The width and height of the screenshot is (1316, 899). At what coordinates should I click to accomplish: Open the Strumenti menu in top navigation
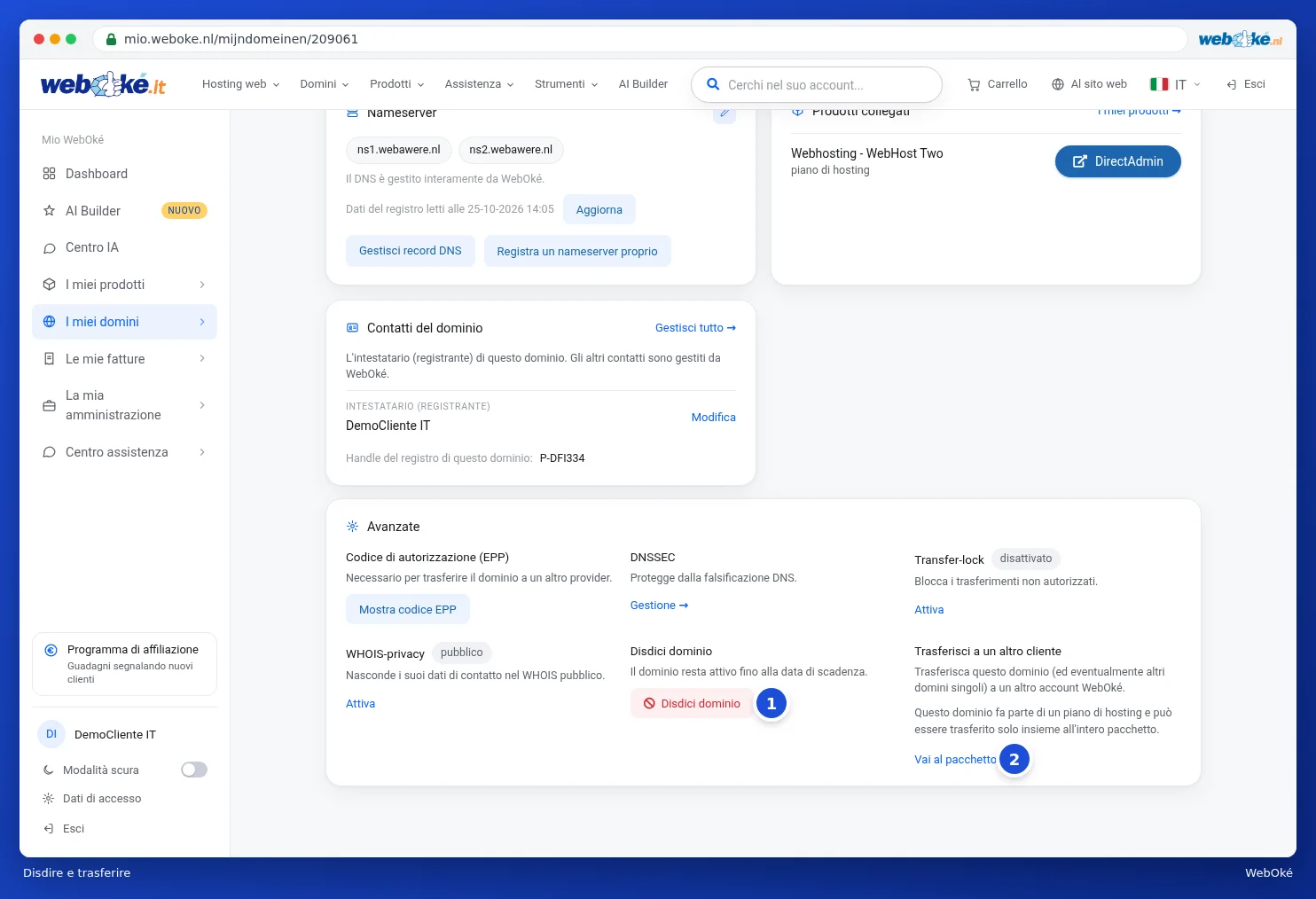tap(566, 84)
